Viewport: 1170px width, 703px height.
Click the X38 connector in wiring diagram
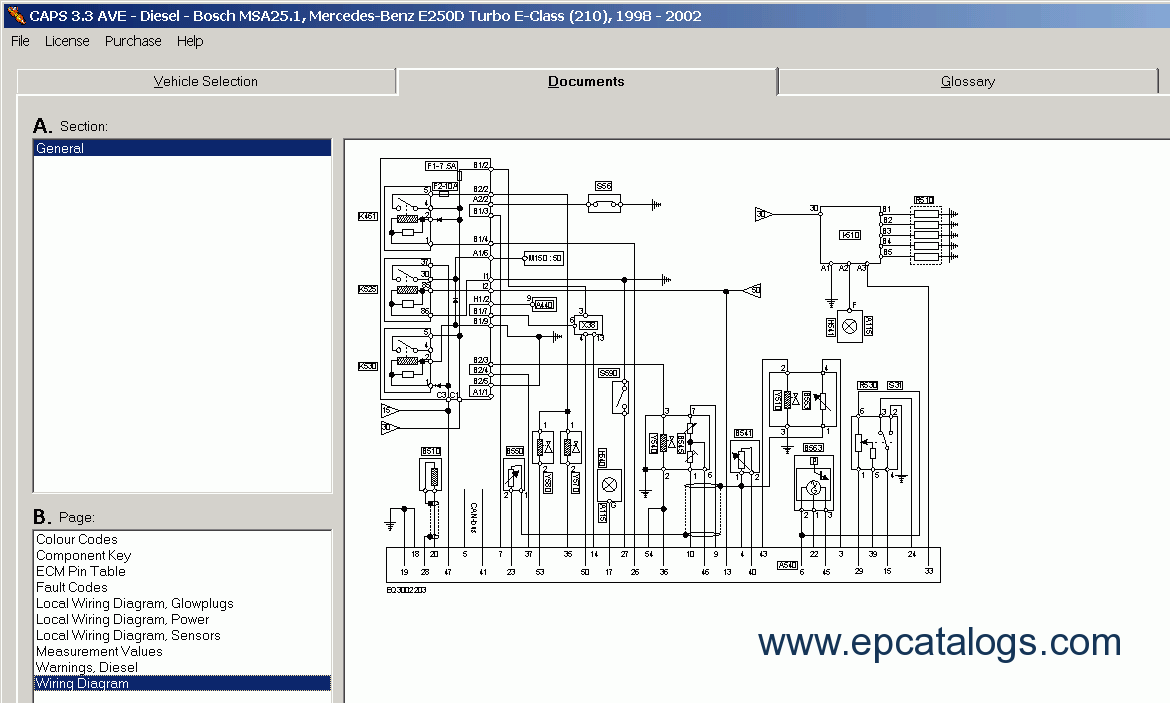[x=588, y=325]
